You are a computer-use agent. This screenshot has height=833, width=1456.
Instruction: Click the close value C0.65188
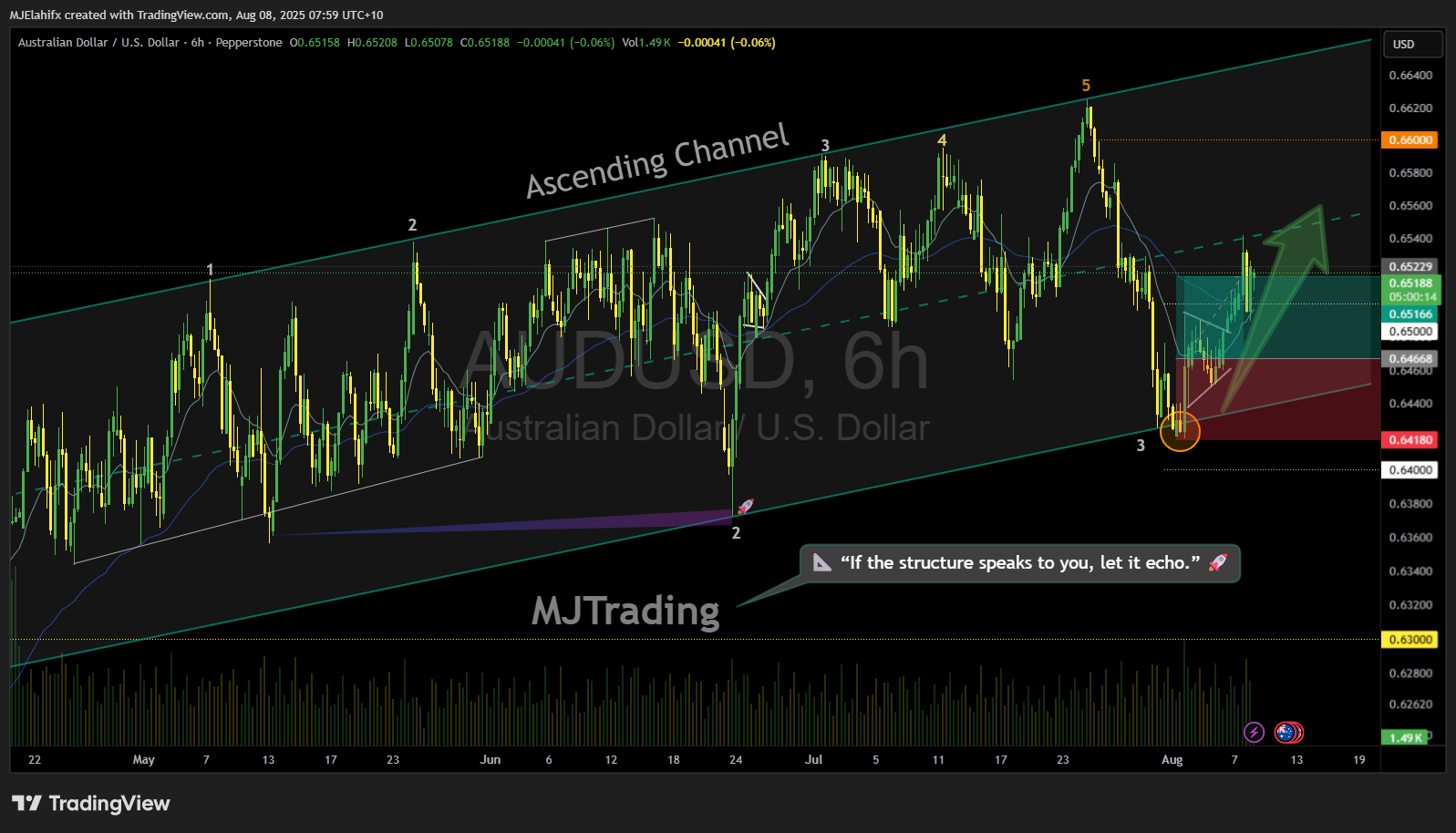coord(485,43)
